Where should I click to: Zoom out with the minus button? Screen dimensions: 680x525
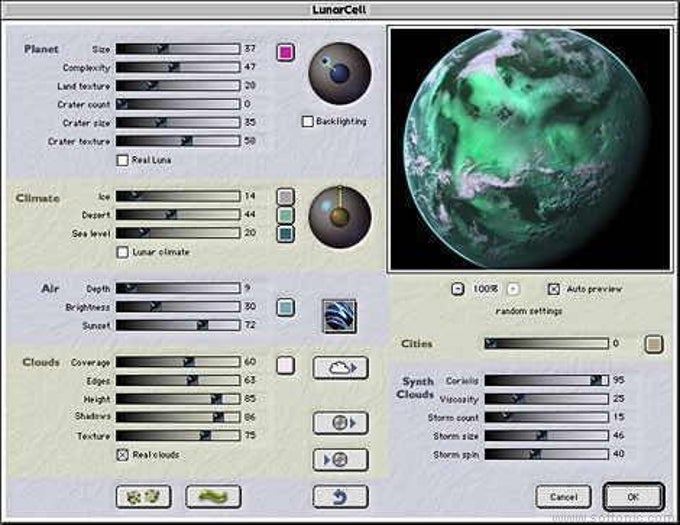458,289
